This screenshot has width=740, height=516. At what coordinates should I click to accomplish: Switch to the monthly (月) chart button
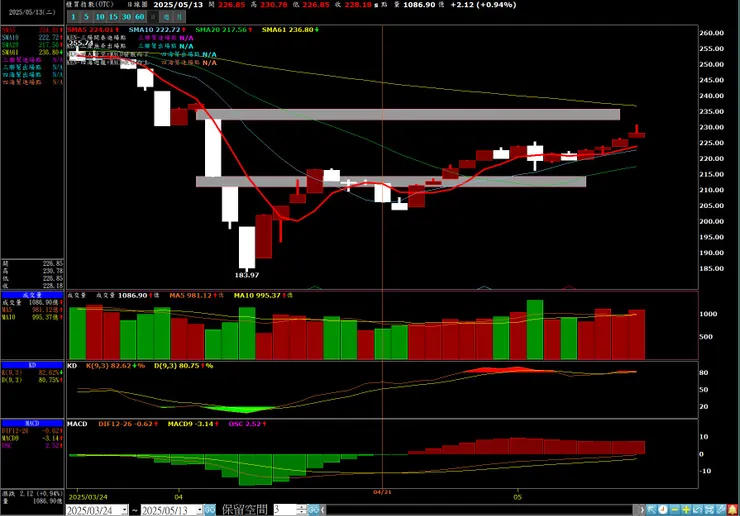coord(179,17)
